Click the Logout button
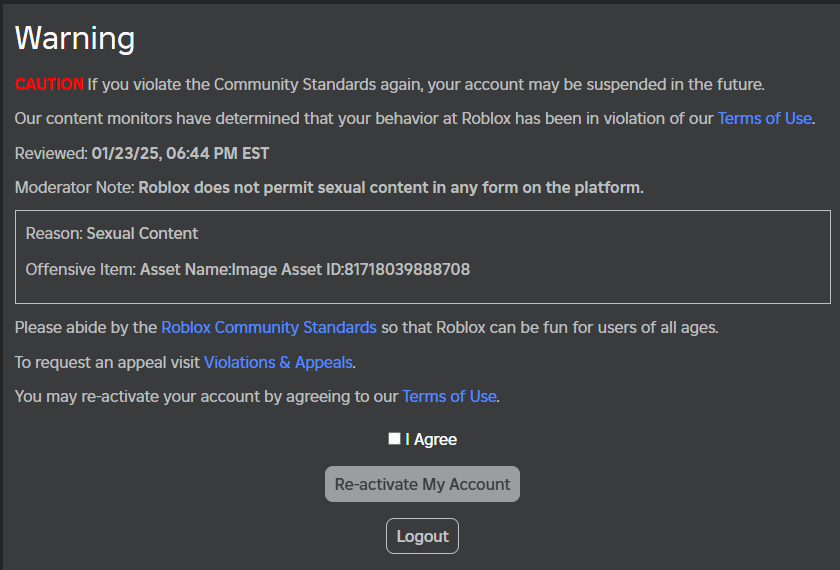 pos(422,536)
